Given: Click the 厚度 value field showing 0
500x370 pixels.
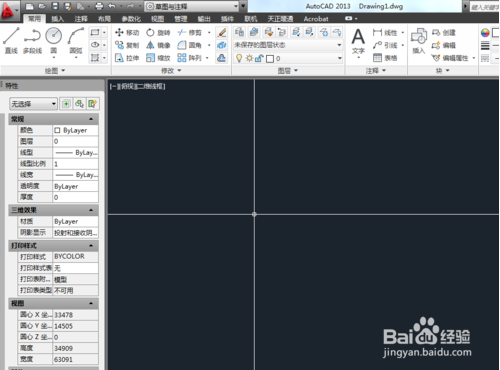Looking at the screenshot, I should point(75,197).
